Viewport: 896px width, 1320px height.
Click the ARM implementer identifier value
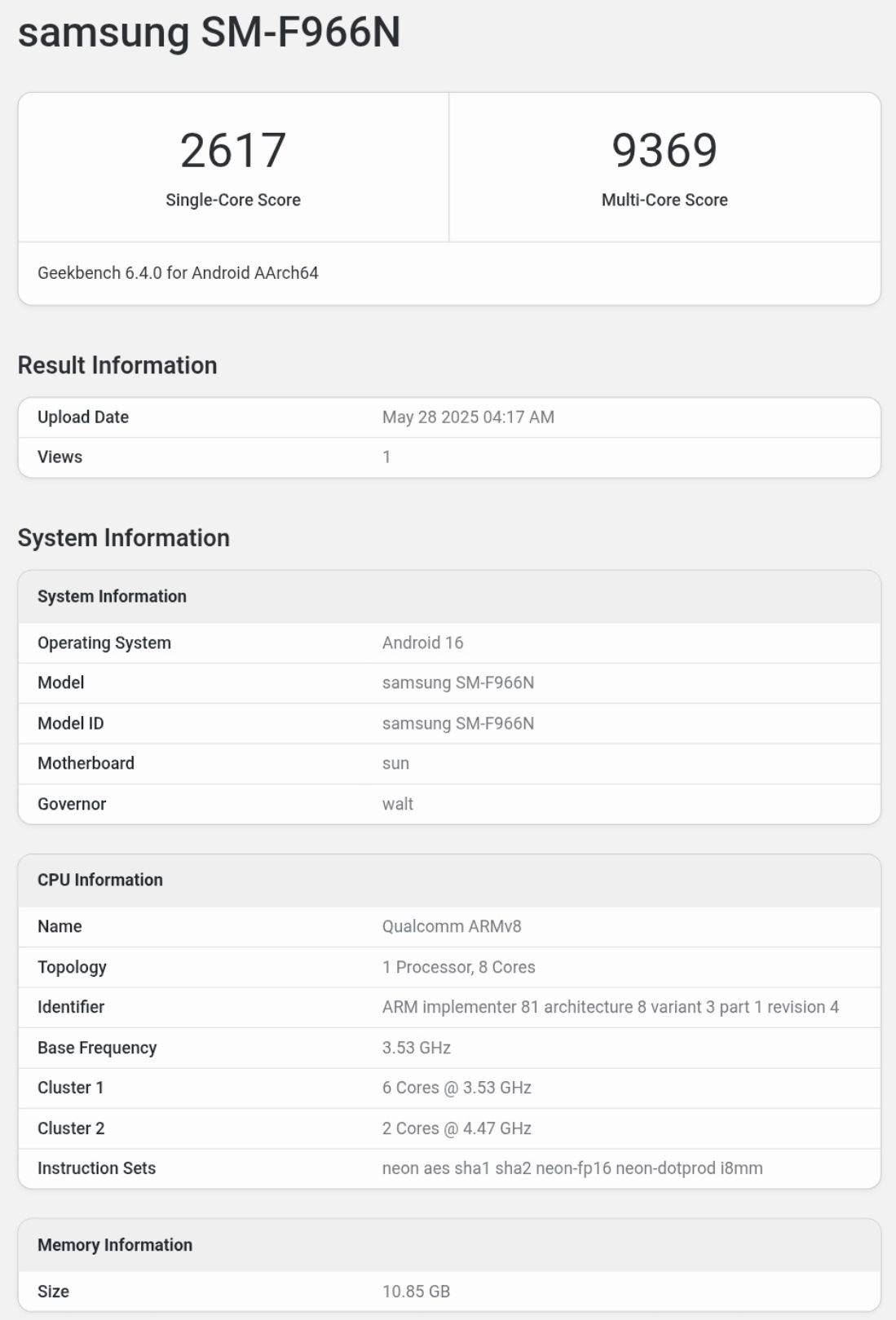610,1008
